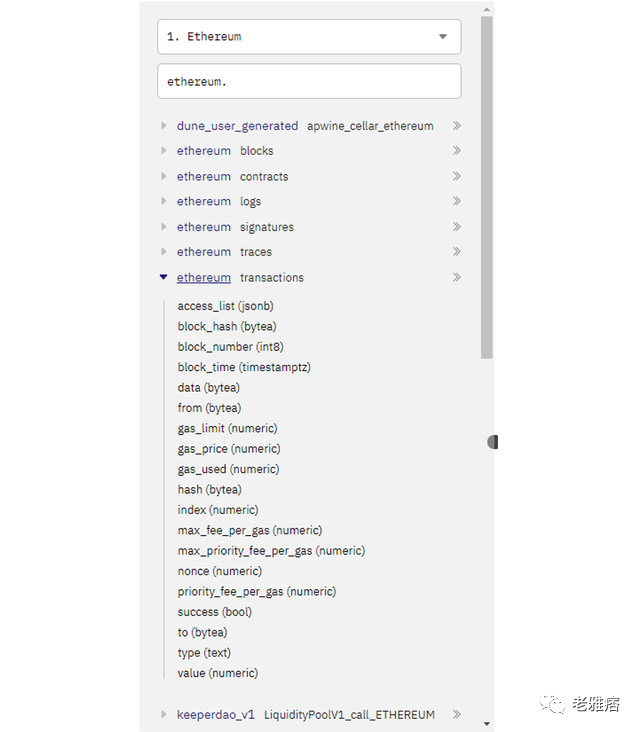The width and height of the screenshot is (640, 732).
Task: Select the value (numeric) column
Action: click(x=218, y=673)
